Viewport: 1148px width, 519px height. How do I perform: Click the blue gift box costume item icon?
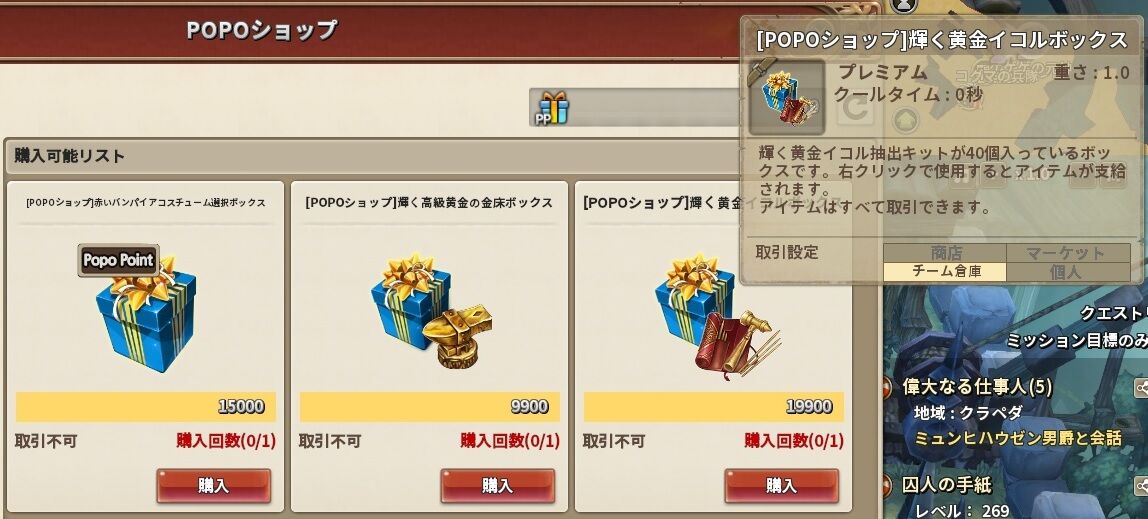pos(146,313)
